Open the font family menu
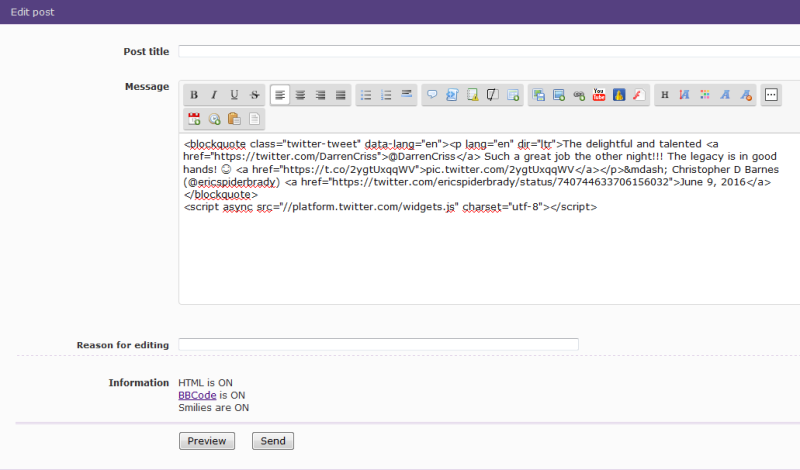The image size is (800, 470). click(x=725, y=95)
